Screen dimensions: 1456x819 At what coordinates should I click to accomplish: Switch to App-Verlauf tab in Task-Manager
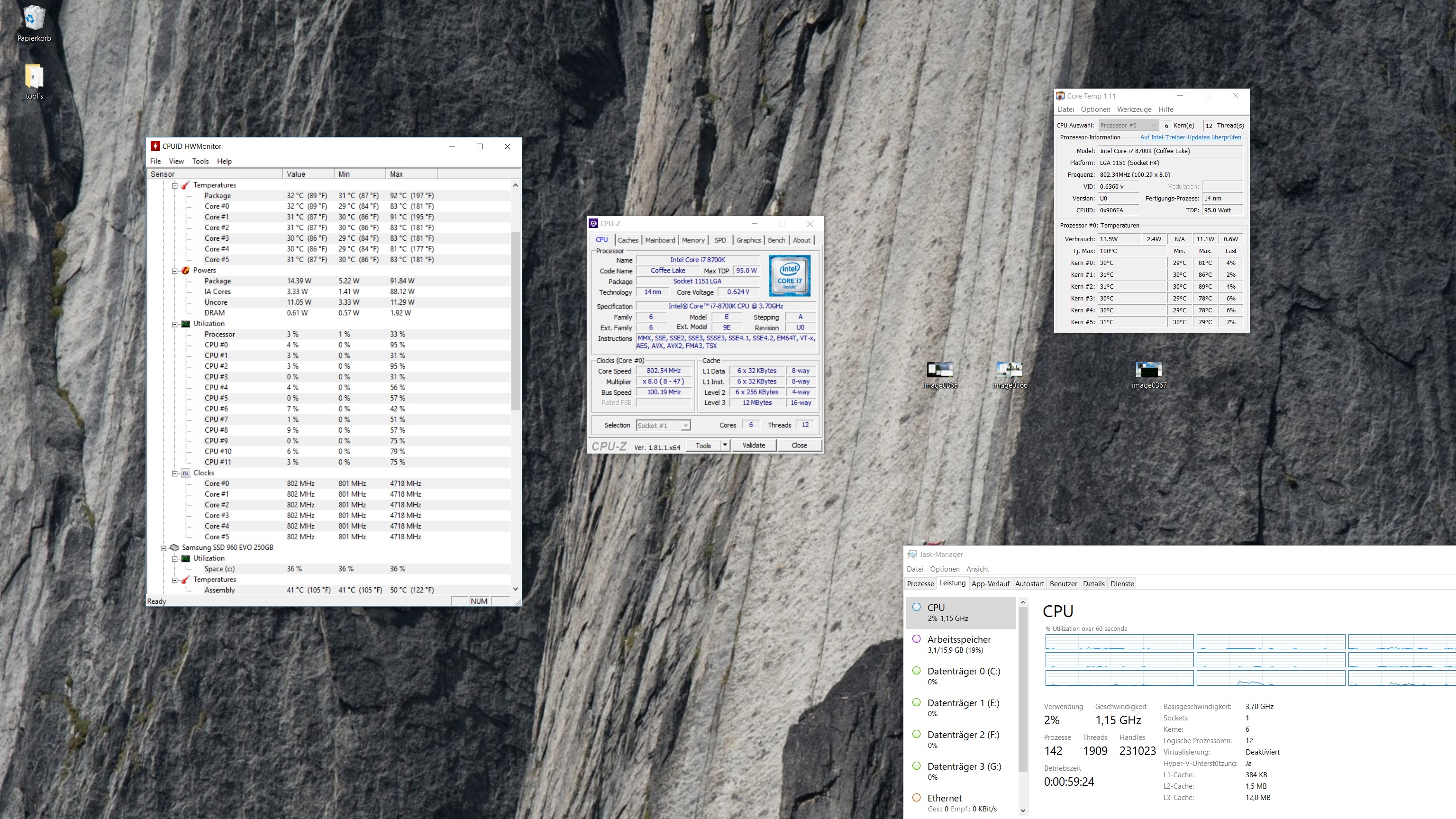(990, 584)
